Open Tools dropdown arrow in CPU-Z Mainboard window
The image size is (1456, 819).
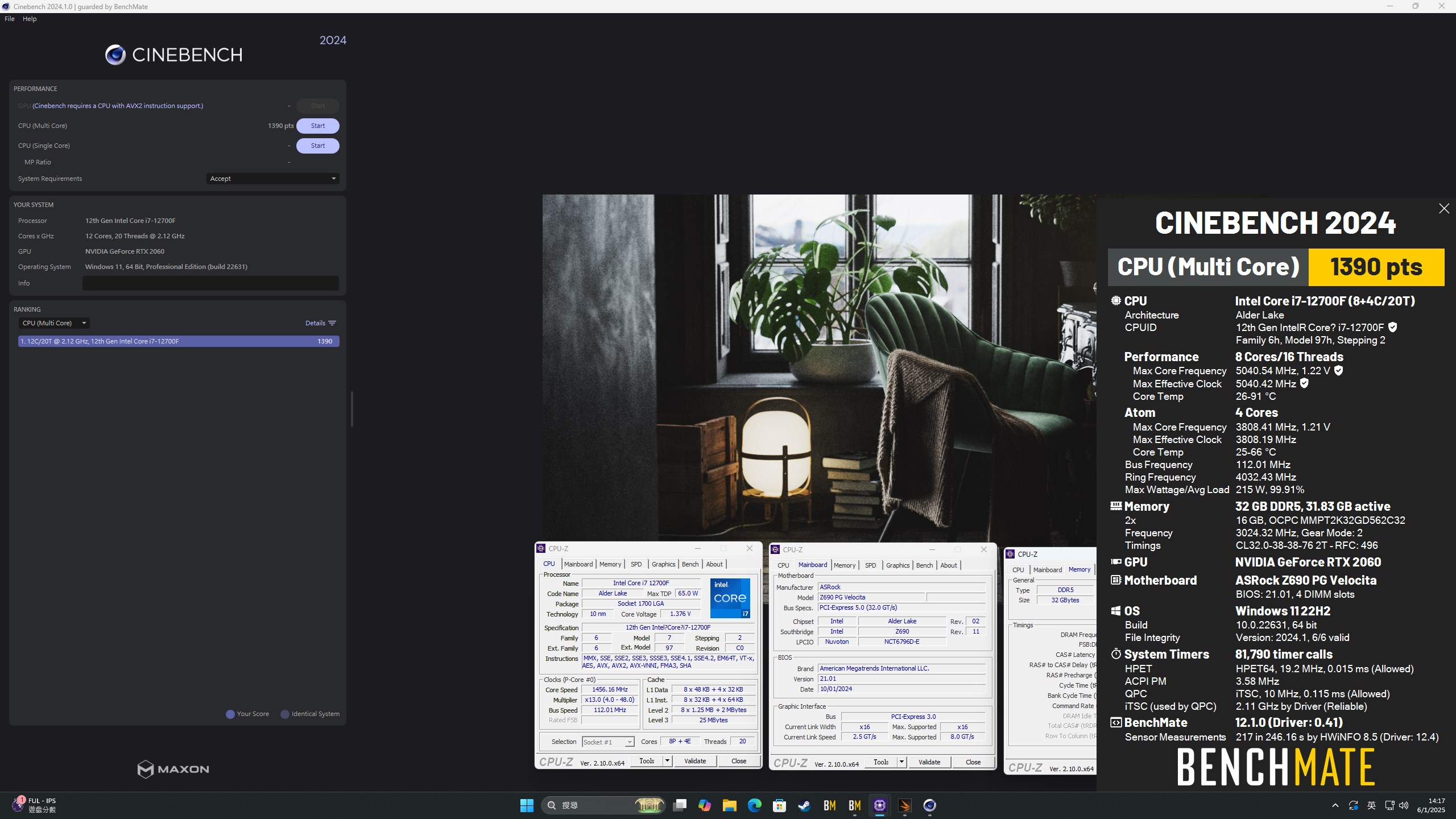click(901, 762)
